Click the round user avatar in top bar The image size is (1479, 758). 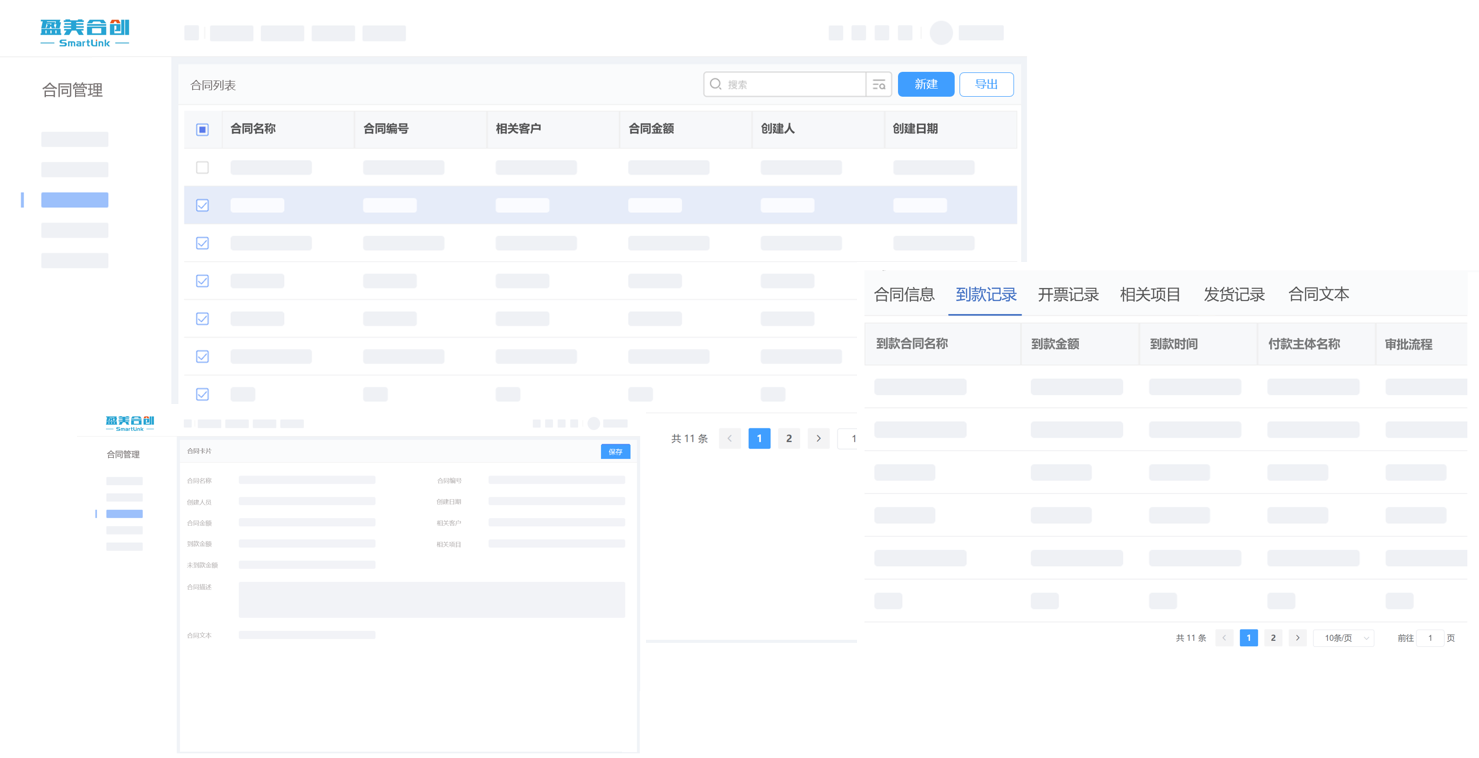pyautogui.click(x=941, y=33)
